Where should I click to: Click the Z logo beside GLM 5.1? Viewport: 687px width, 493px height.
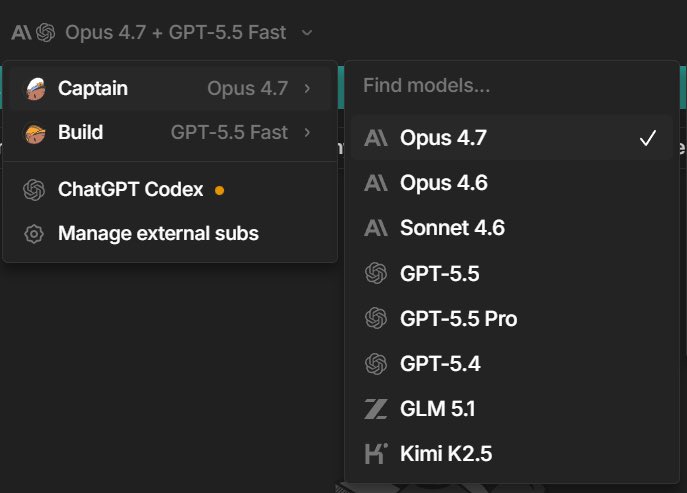[x=376, y=409]
